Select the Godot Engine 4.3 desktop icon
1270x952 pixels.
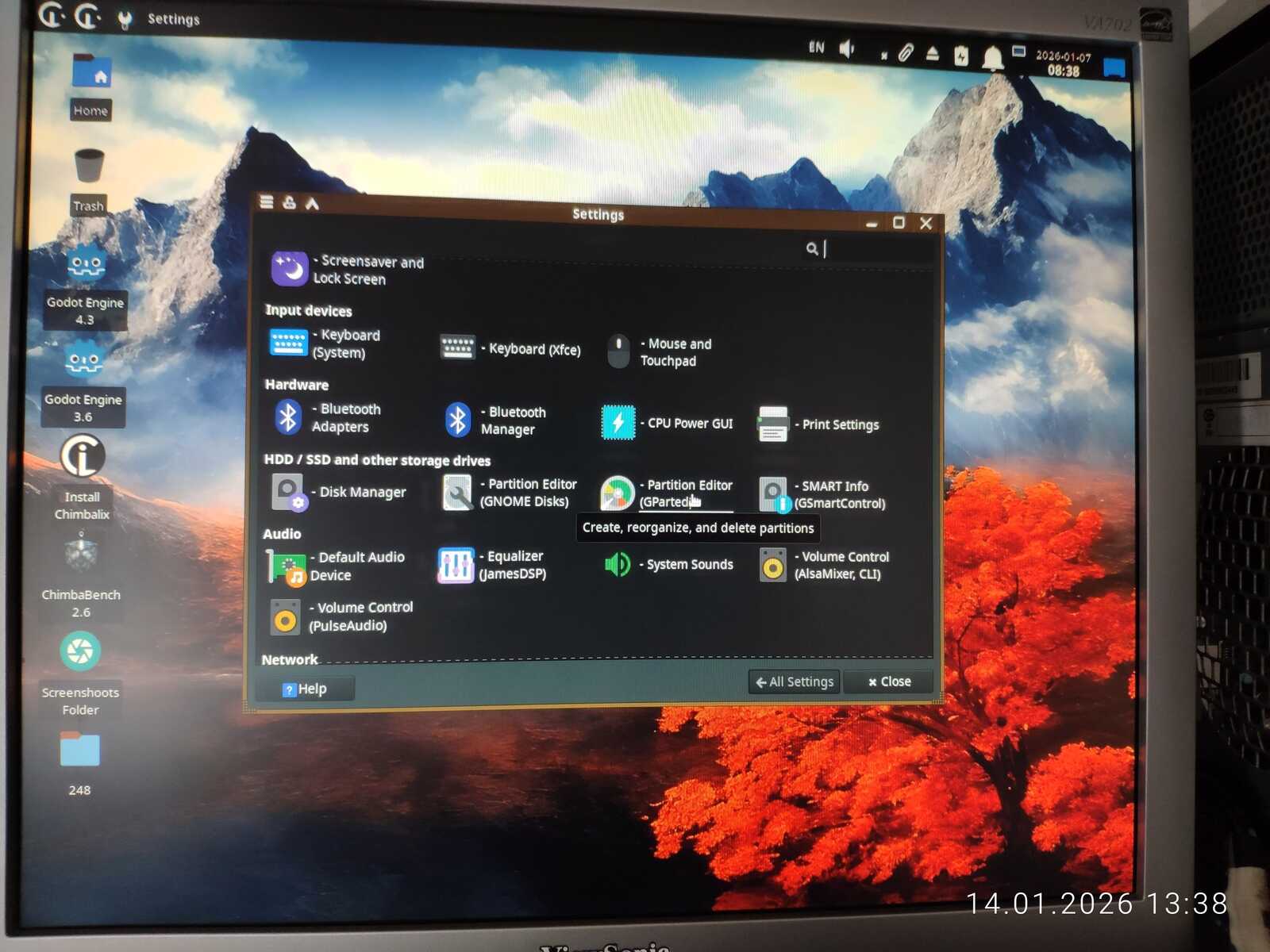tap(85, 287)
